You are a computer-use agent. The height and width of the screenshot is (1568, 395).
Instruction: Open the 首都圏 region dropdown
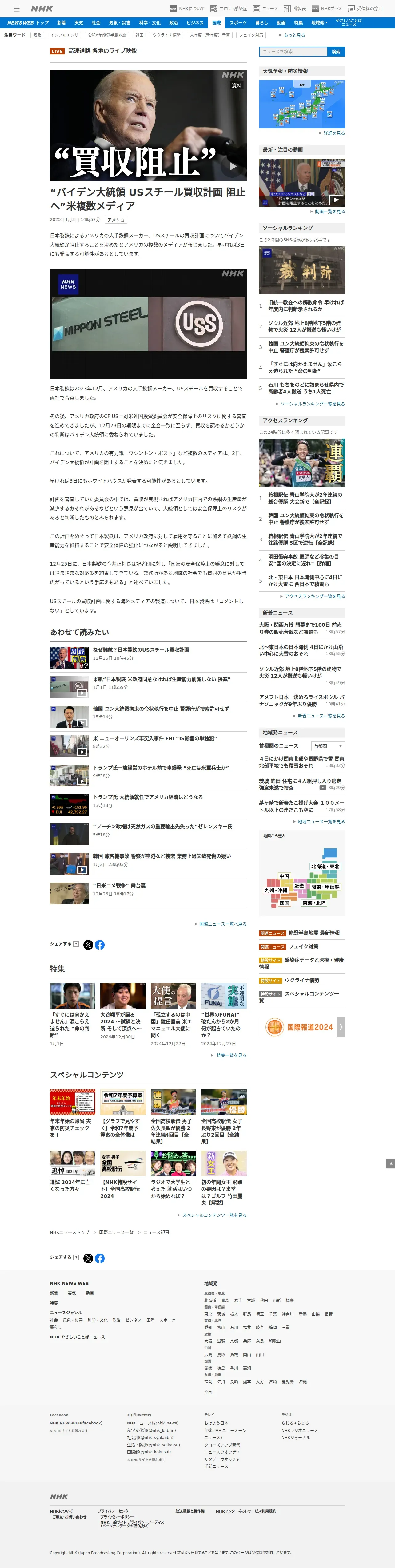[x=328, y=746]
